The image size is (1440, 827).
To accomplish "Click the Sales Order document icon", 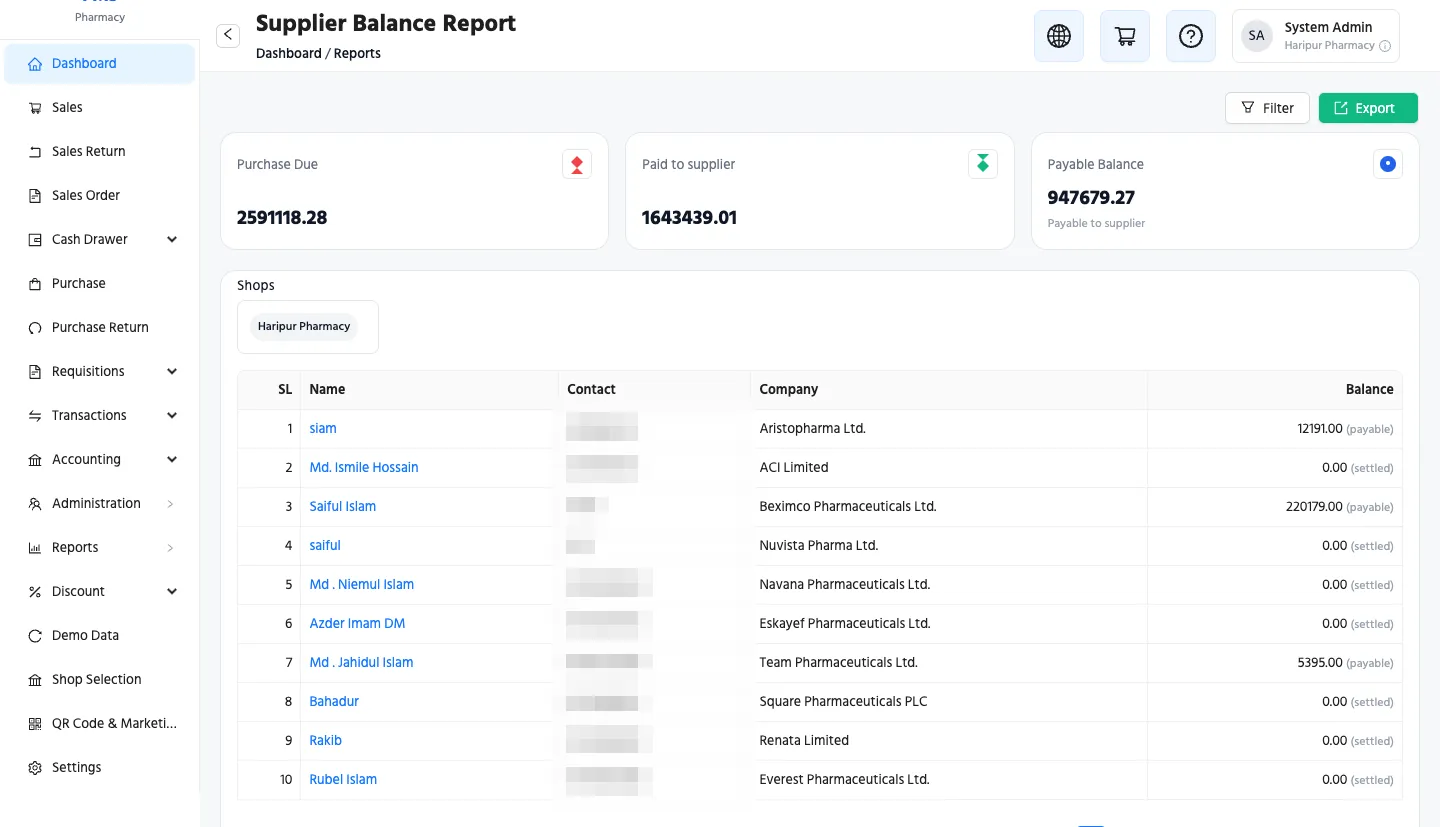I will click(35, 196).
